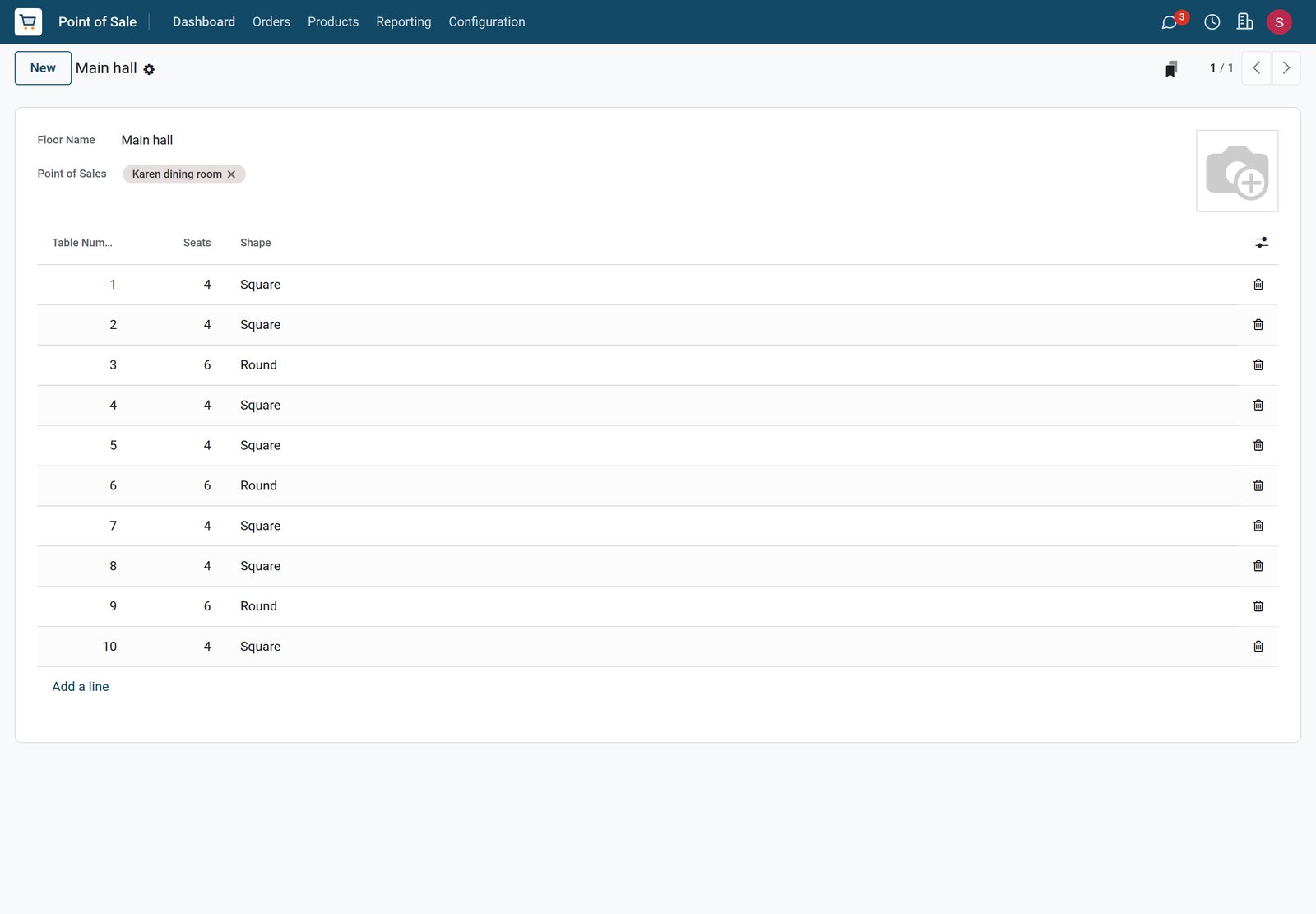Image resolution: width=1316 pixels, height=914 pixels.
Task: Delete table 1 row with trash icon
Action: tap(1258, 285)
